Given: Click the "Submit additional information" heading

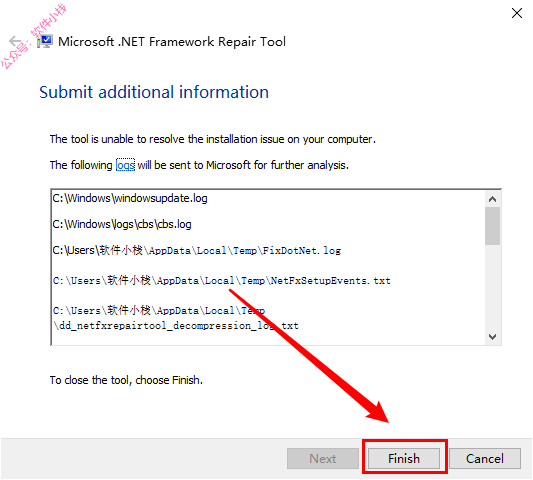Looking at the screenshot, I should click(x=154, y=92).
